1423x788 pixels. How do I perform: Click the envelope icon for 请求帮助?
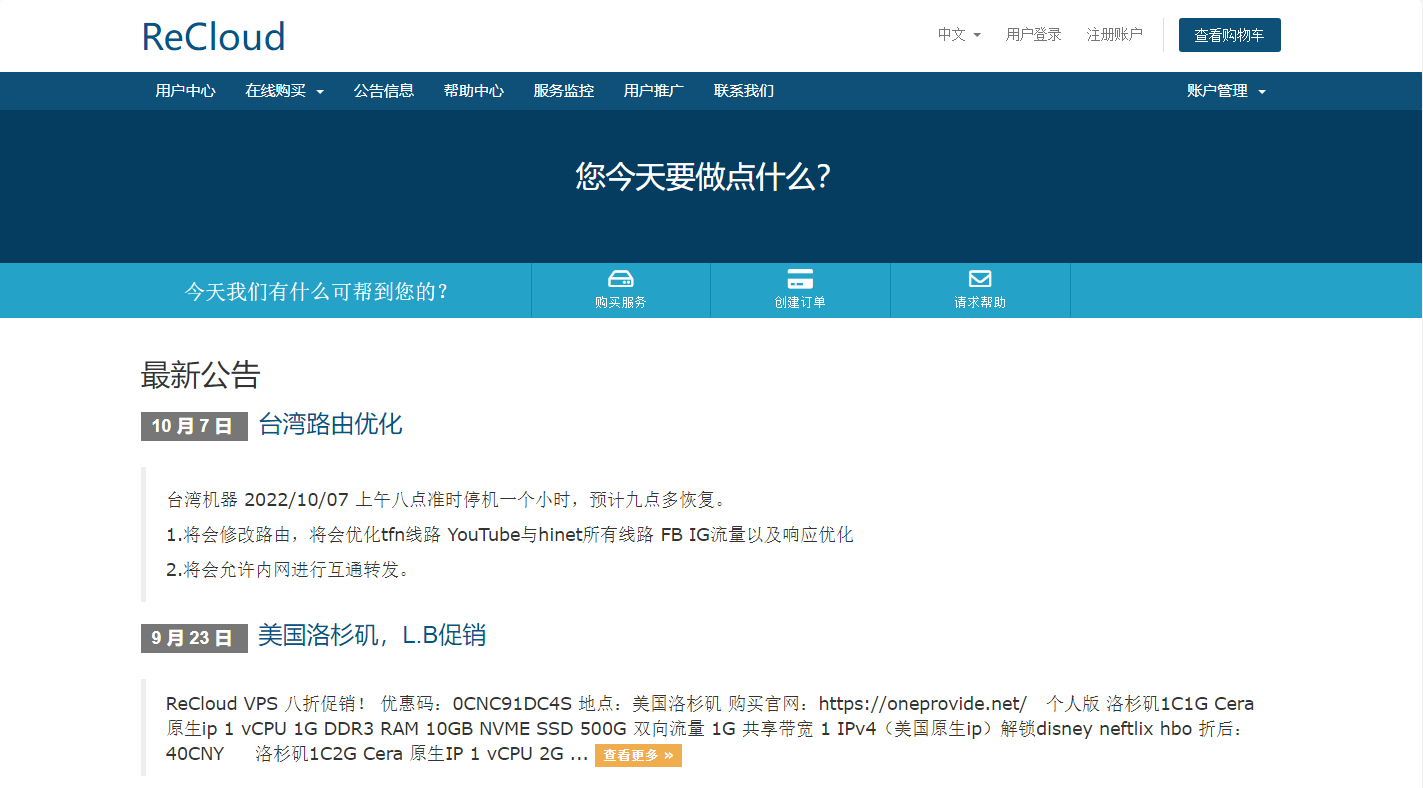click(x=980, y=279)
